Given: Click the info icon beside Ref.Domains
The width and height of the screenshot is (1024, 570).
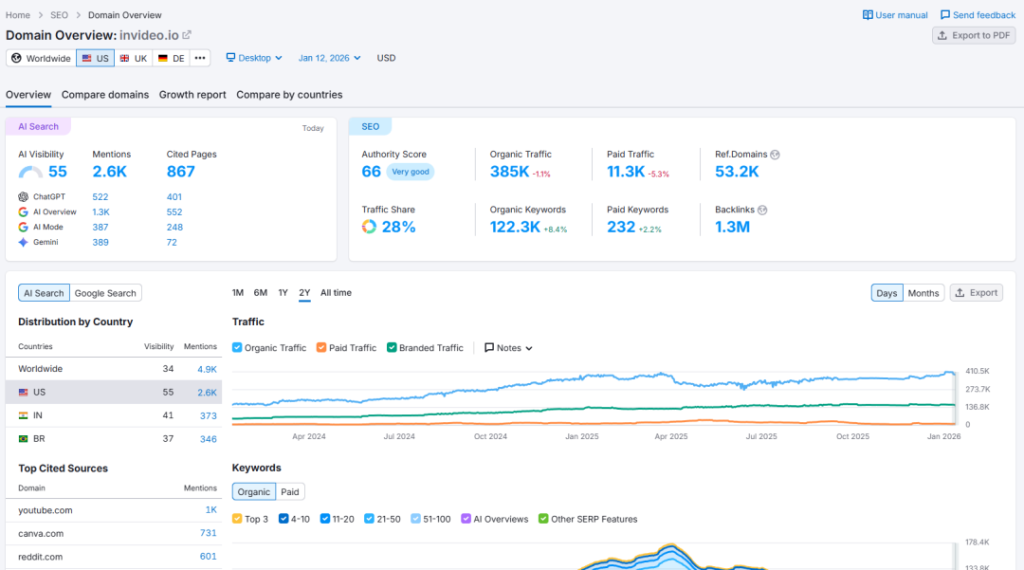Looking at the screenshot, I should [x=776, y=155].
